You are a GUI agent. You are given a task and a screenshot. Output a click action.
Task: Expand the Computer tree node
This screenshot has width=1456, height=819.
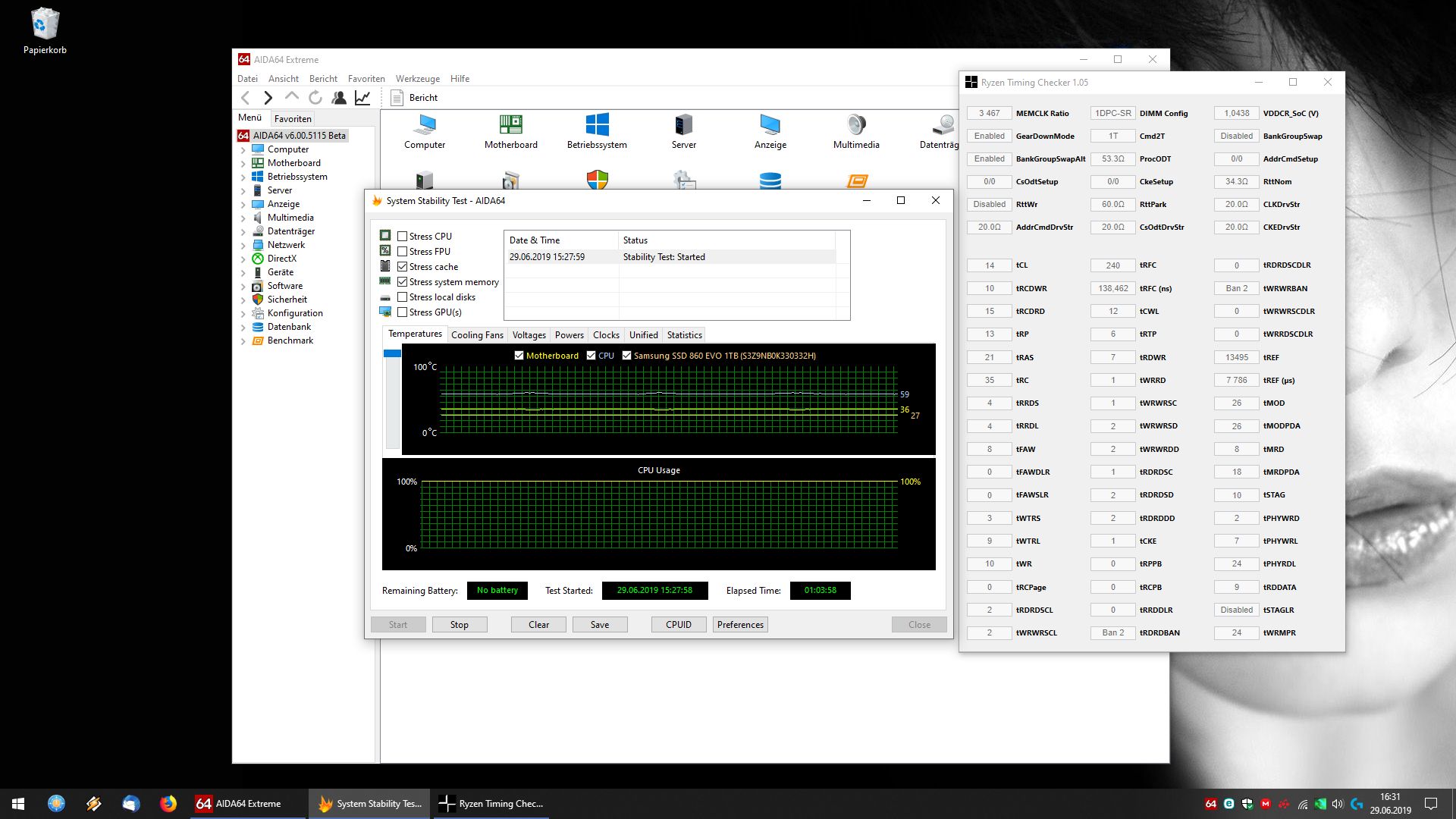(x=243, y=150)
